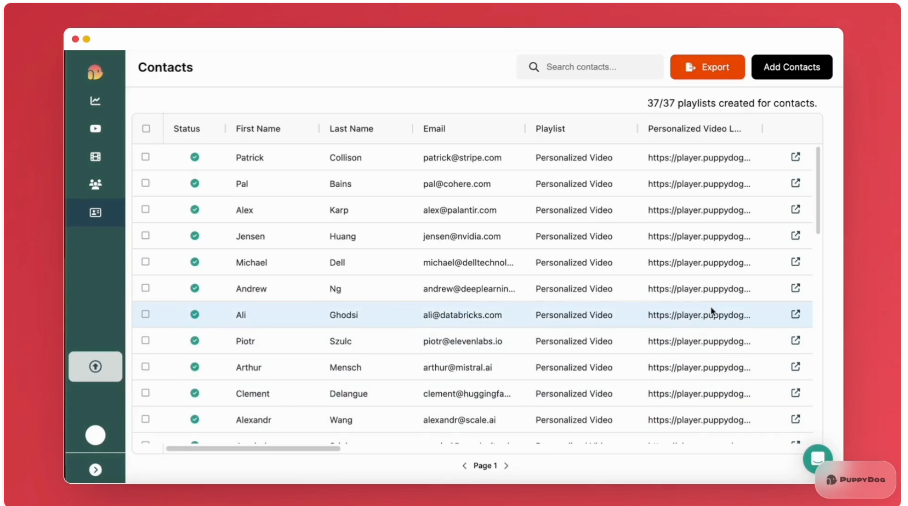Click the search magnifier icon
This screenshot has width=908, height=506.
pos(533,67)
